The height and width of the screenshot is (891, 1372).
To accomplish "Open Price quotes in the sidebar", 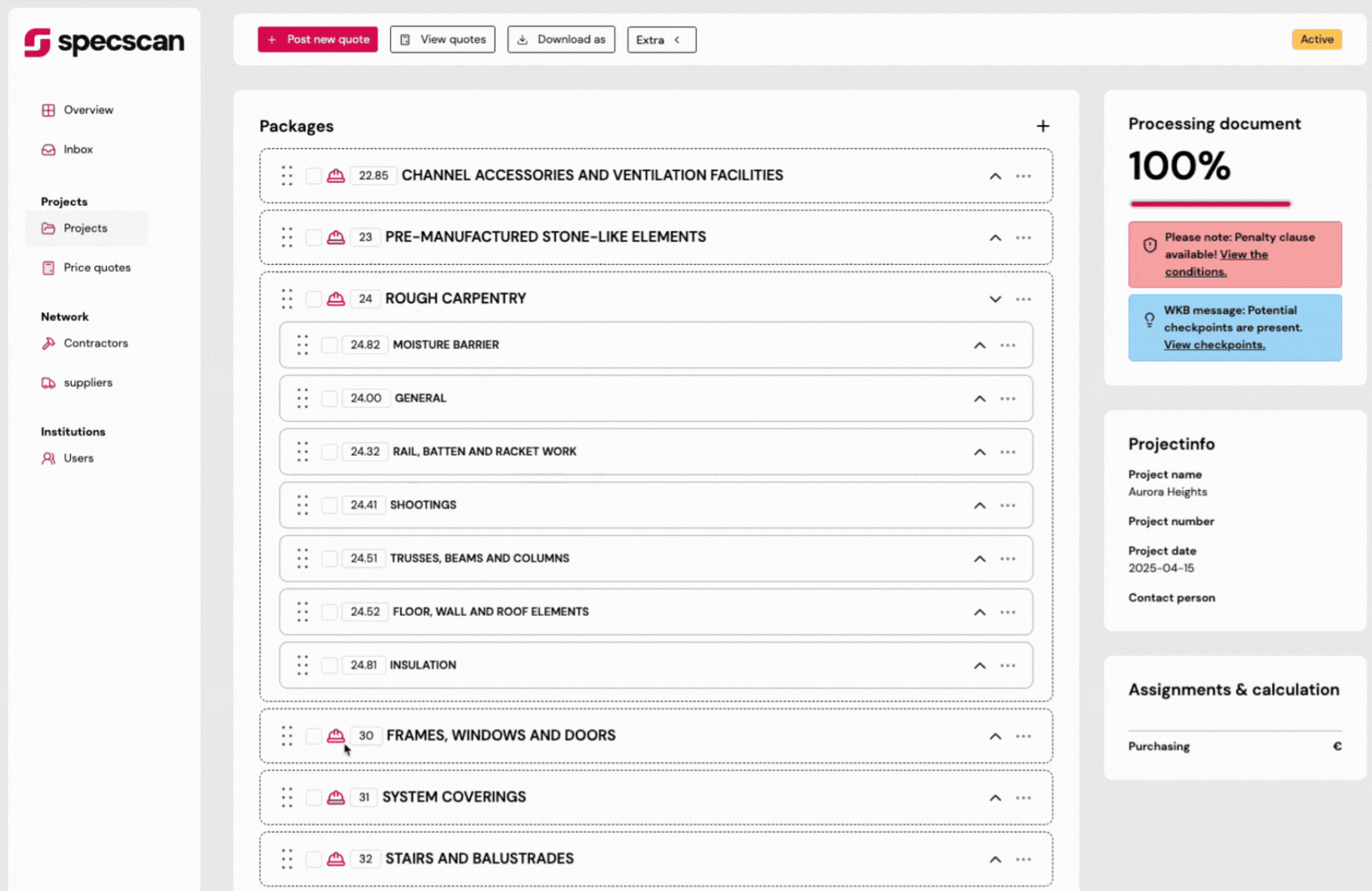I will pyautogui.click(x=87, y=268).
